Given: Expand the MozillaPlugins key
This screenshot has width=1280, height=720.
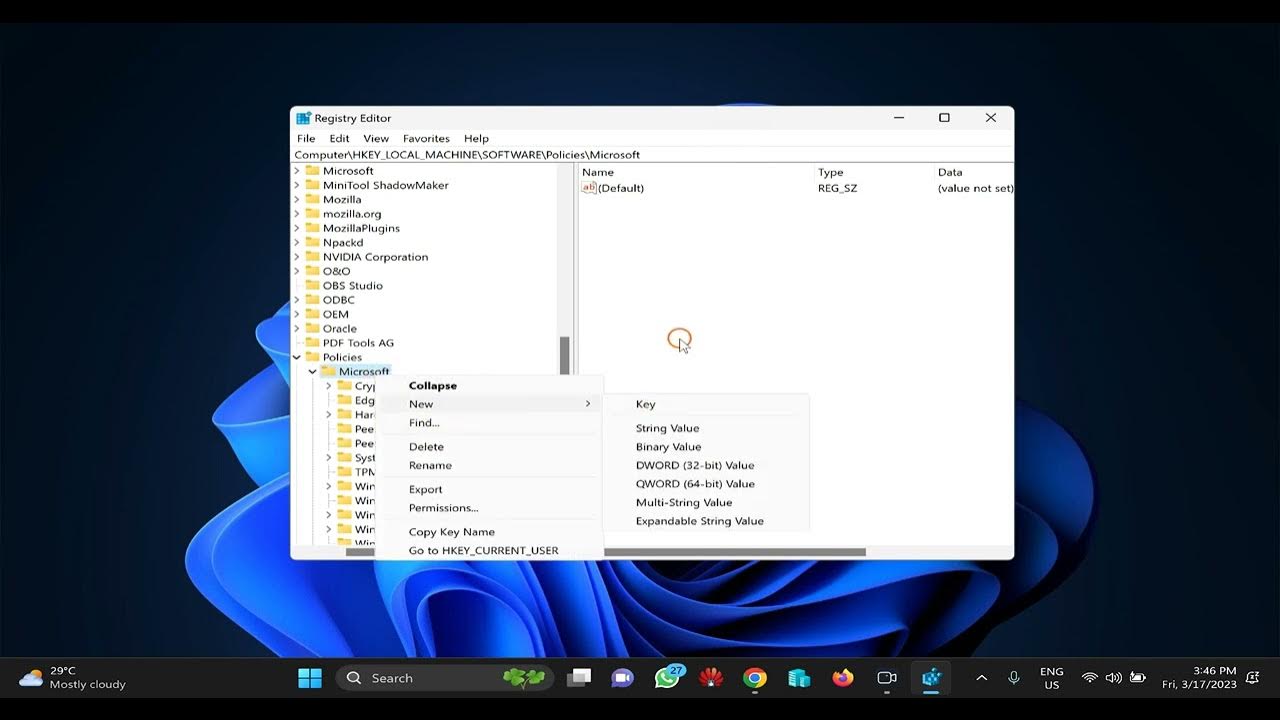Looking at the screenshot, I should [297, 228].
